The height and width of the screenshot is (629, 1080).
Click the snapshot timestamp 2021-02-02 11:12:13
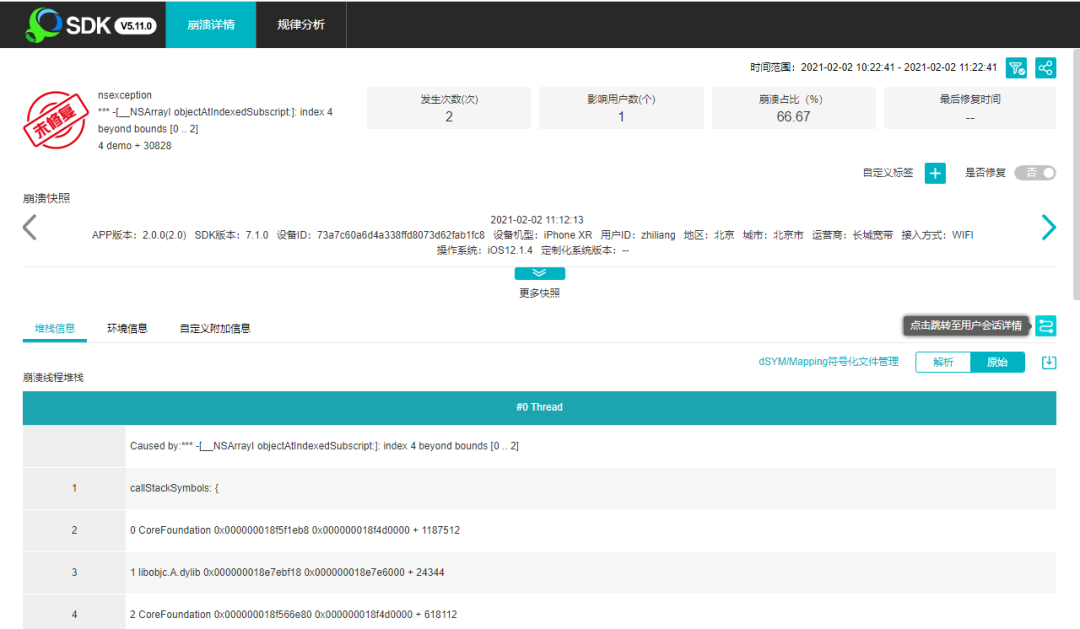(x=537, y=220)
